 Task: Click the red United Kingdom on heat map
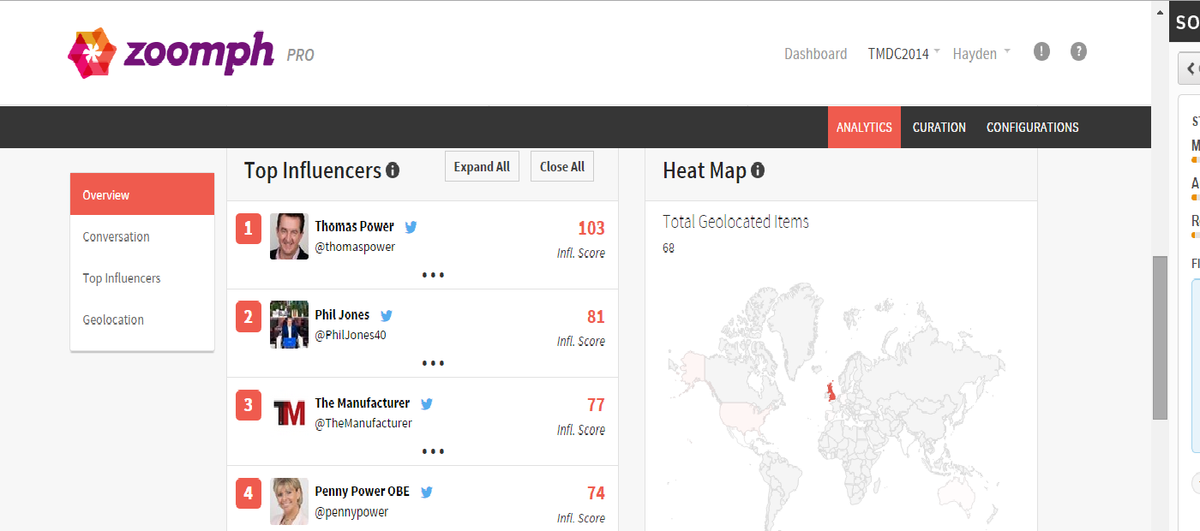point(830,390)
